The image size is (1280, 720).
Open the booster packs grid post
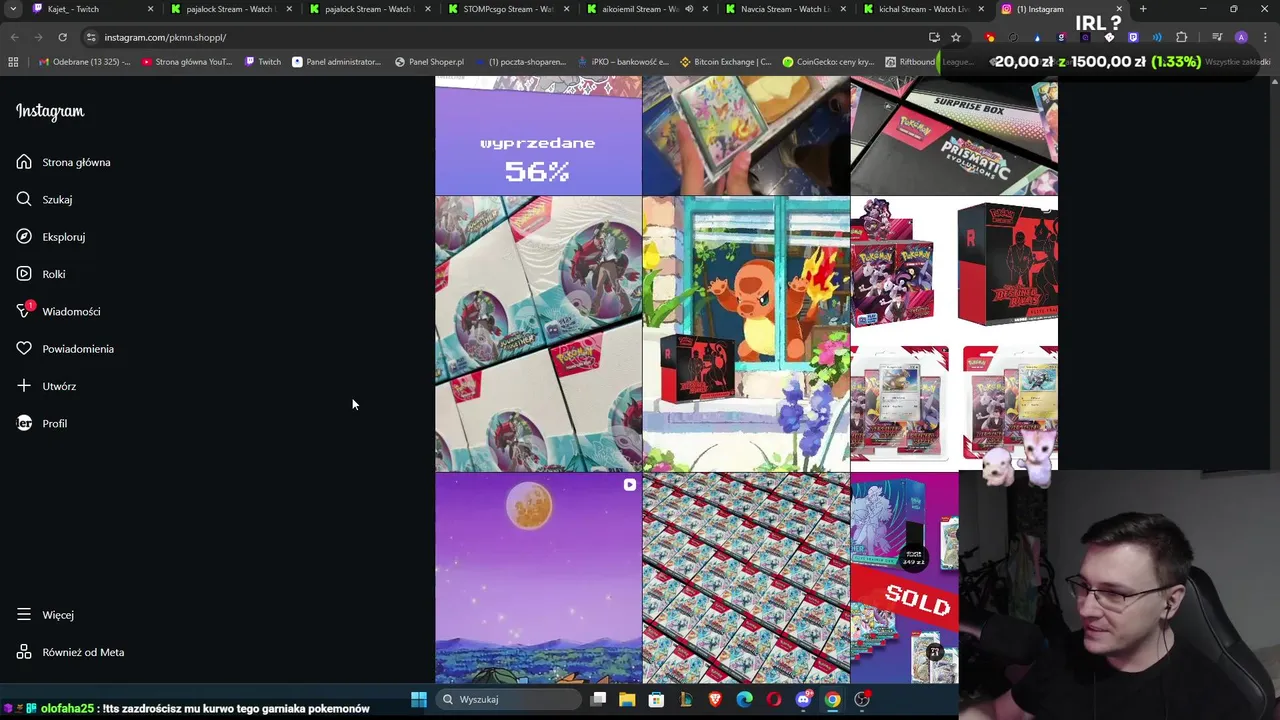point(746,578)
